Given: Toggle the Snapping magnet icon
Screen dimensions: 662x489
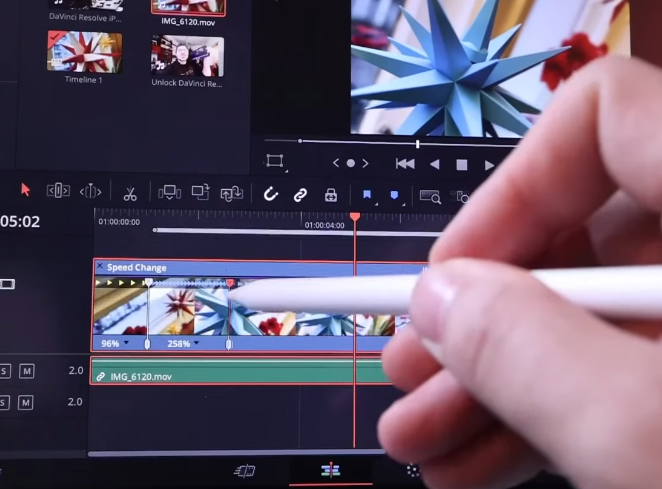Looking at the screenshot, I should click(x=271, y=194).
